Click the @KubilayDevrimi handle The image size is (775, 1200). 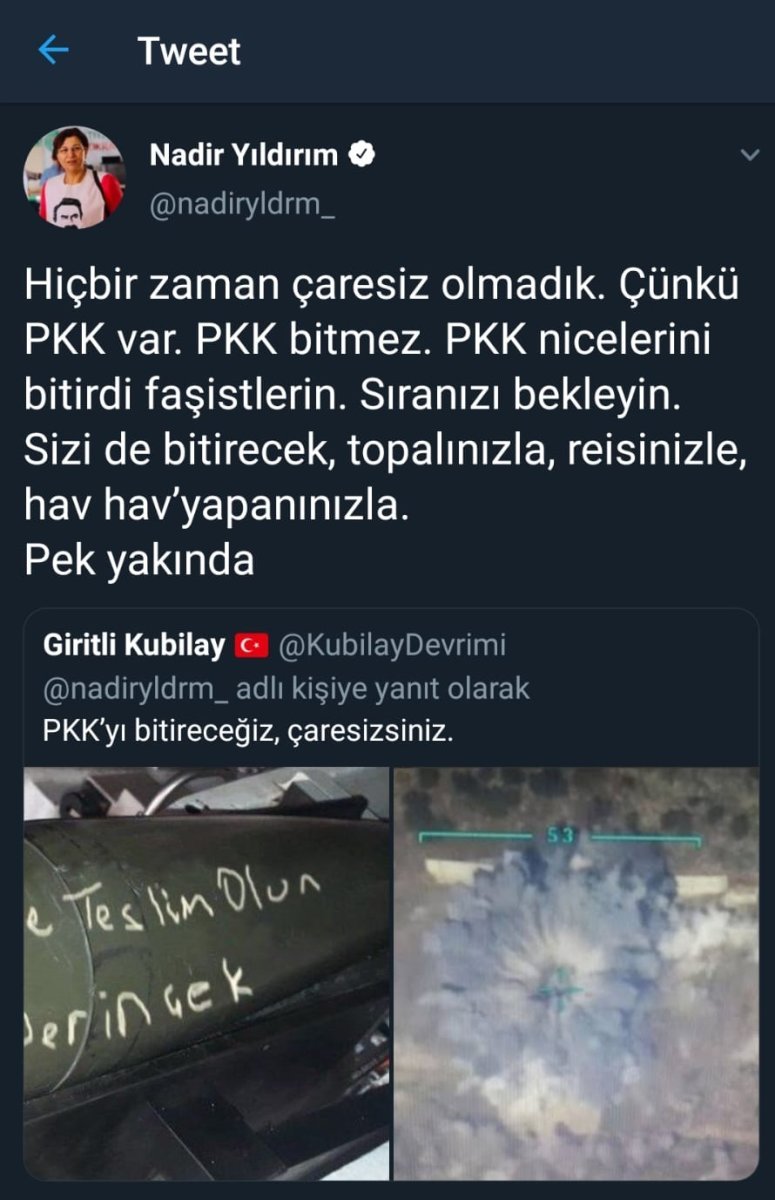tap(391, 646)
